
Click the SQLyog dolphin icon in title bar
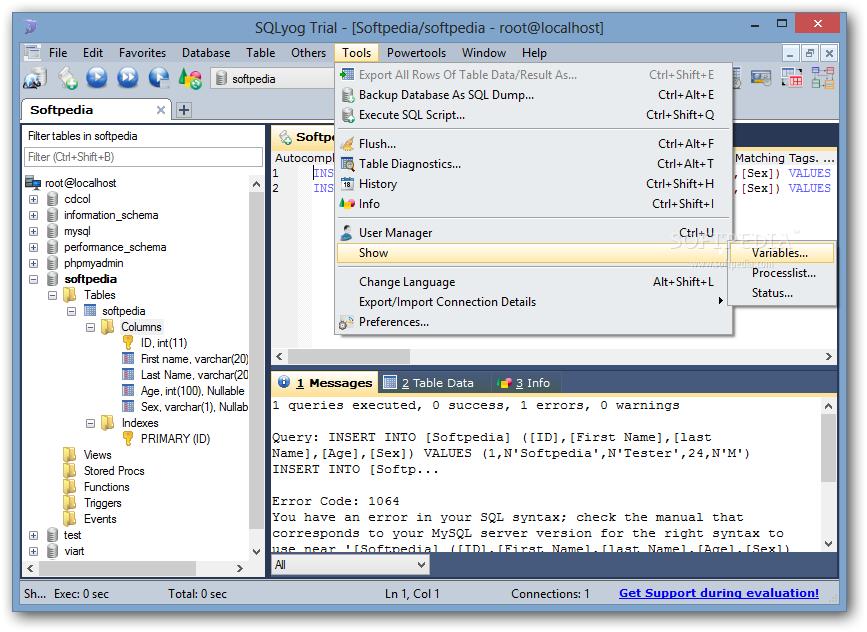pos(30,27)
